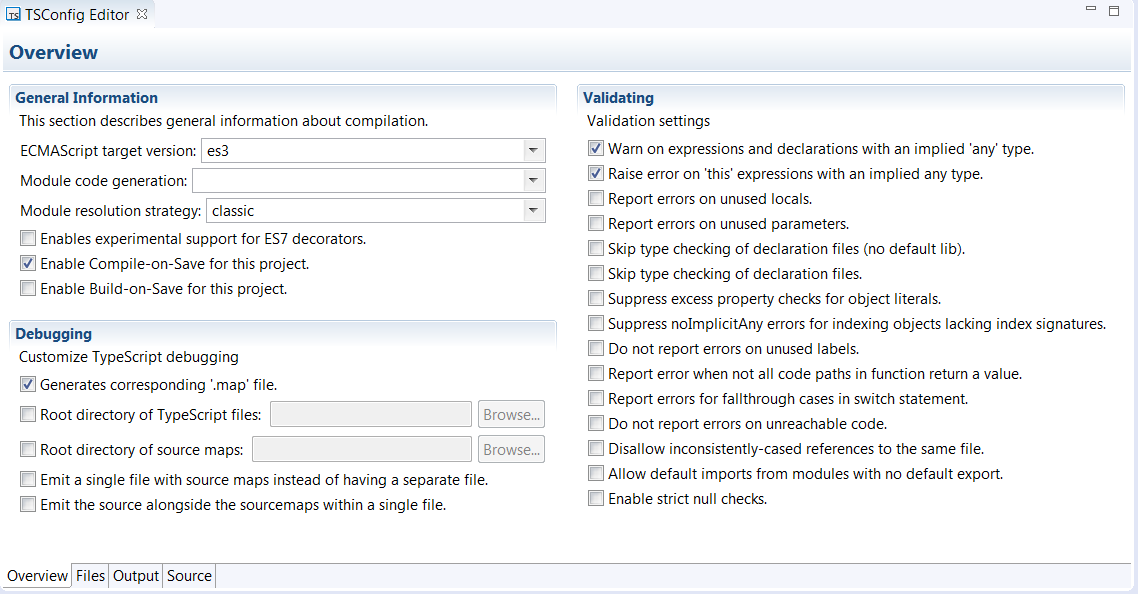Click the TSConfig Editor tab icon
Image resolution: width=1138 pixels, height=594 pixels.
click(15, 14)
